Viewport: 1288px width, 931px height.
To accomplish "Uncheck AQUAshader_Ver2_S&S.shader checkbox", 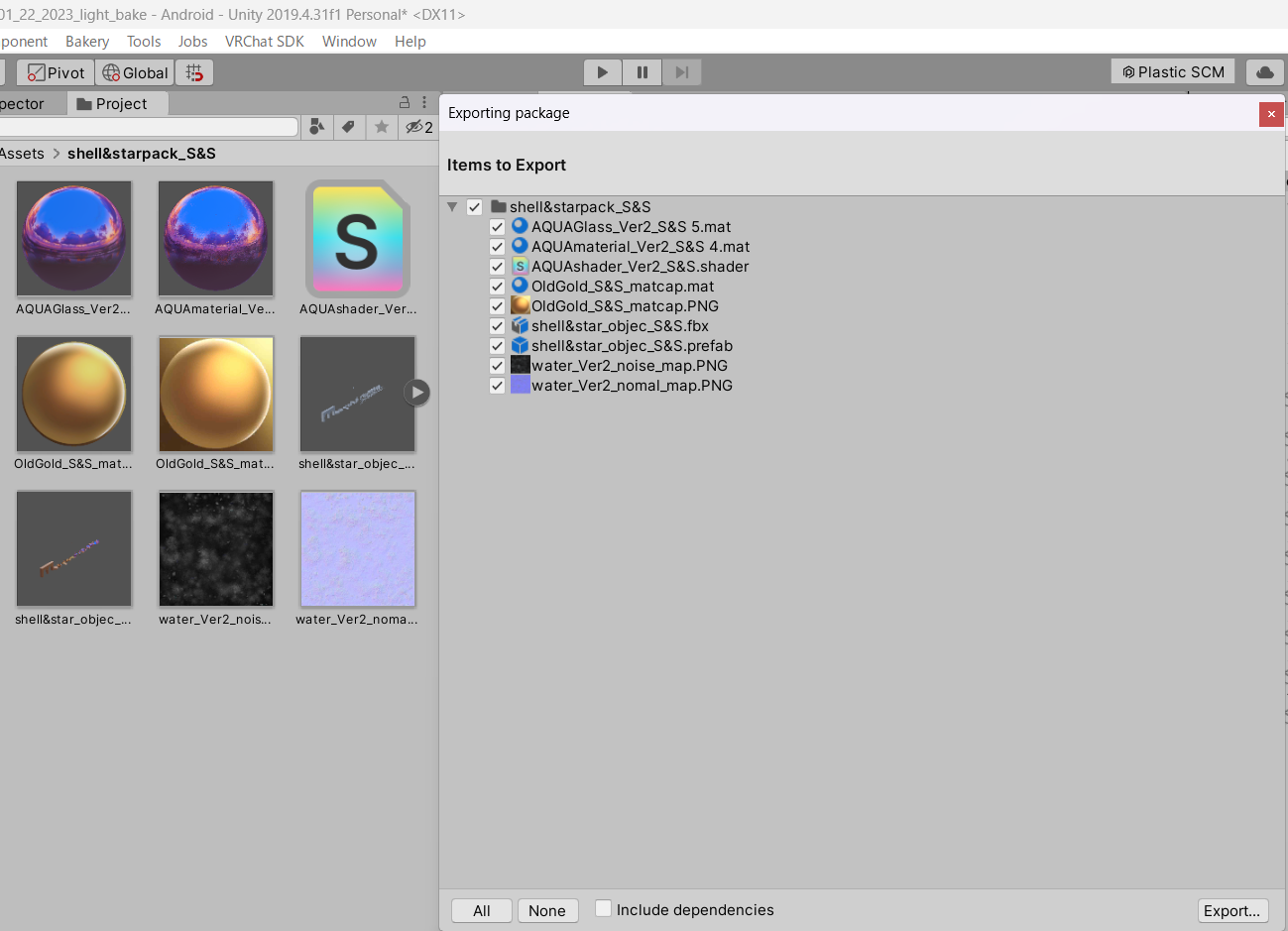I will (x=498, y=267).
